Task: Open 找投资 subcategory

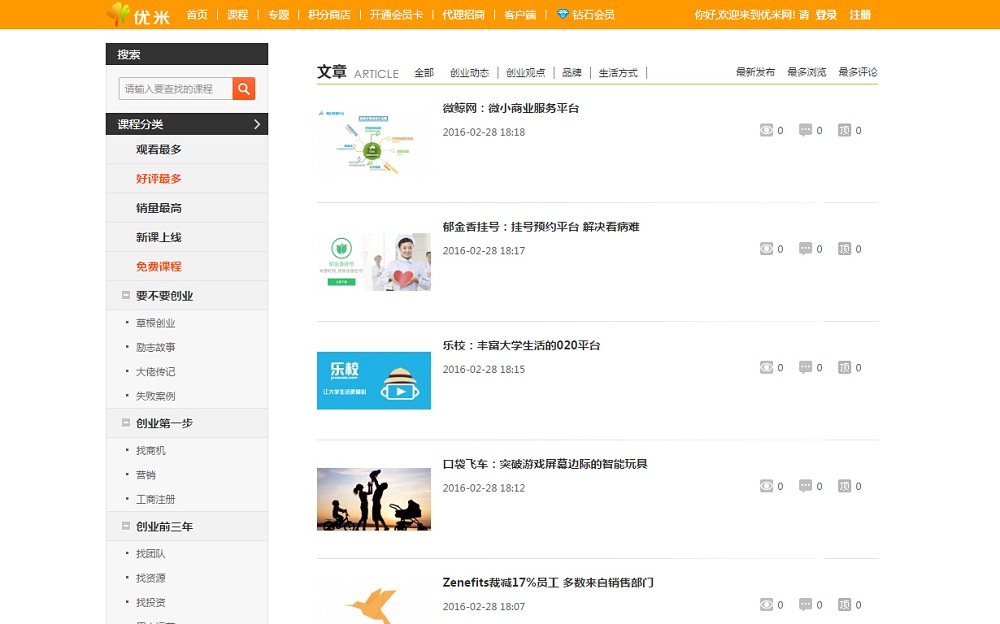Action: point(151,602)
